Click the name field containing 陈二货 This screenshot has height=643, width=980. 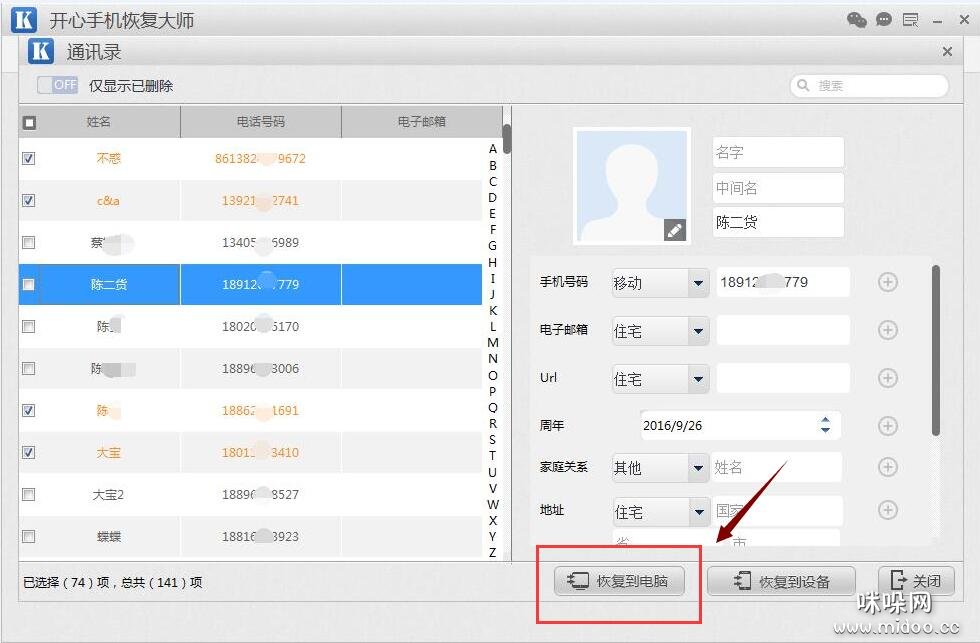(778, 222)
